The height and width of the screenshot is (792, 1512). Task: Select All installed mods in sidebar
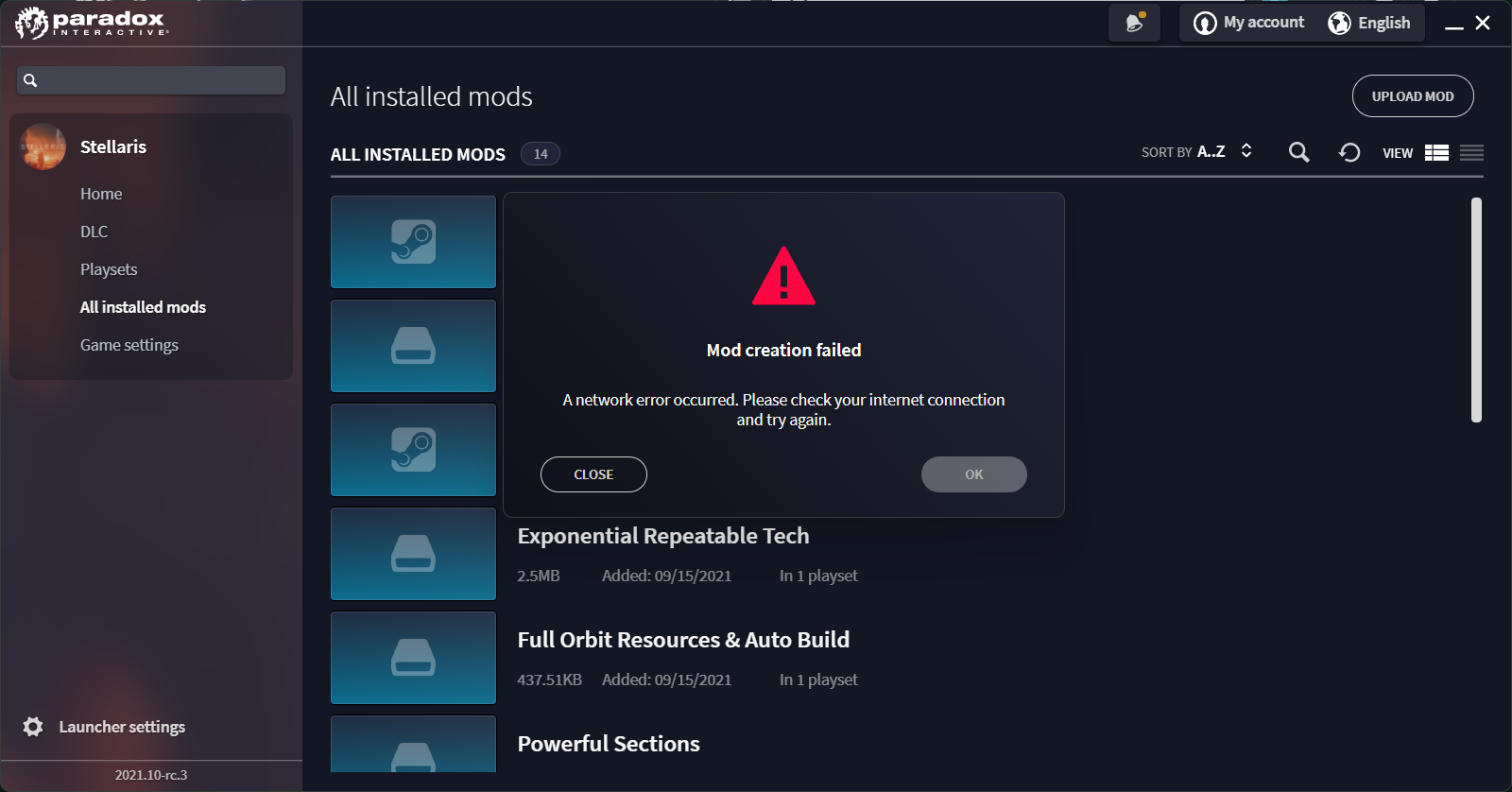143,307
